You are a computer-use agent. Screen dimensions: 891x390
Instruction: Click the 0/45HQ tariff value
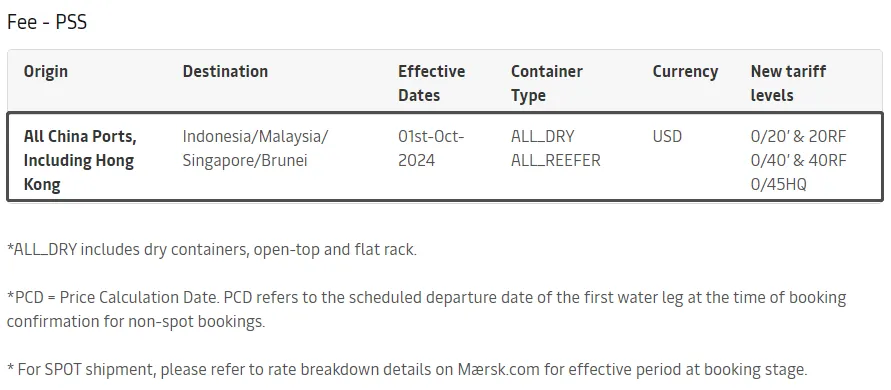[778, 185]
